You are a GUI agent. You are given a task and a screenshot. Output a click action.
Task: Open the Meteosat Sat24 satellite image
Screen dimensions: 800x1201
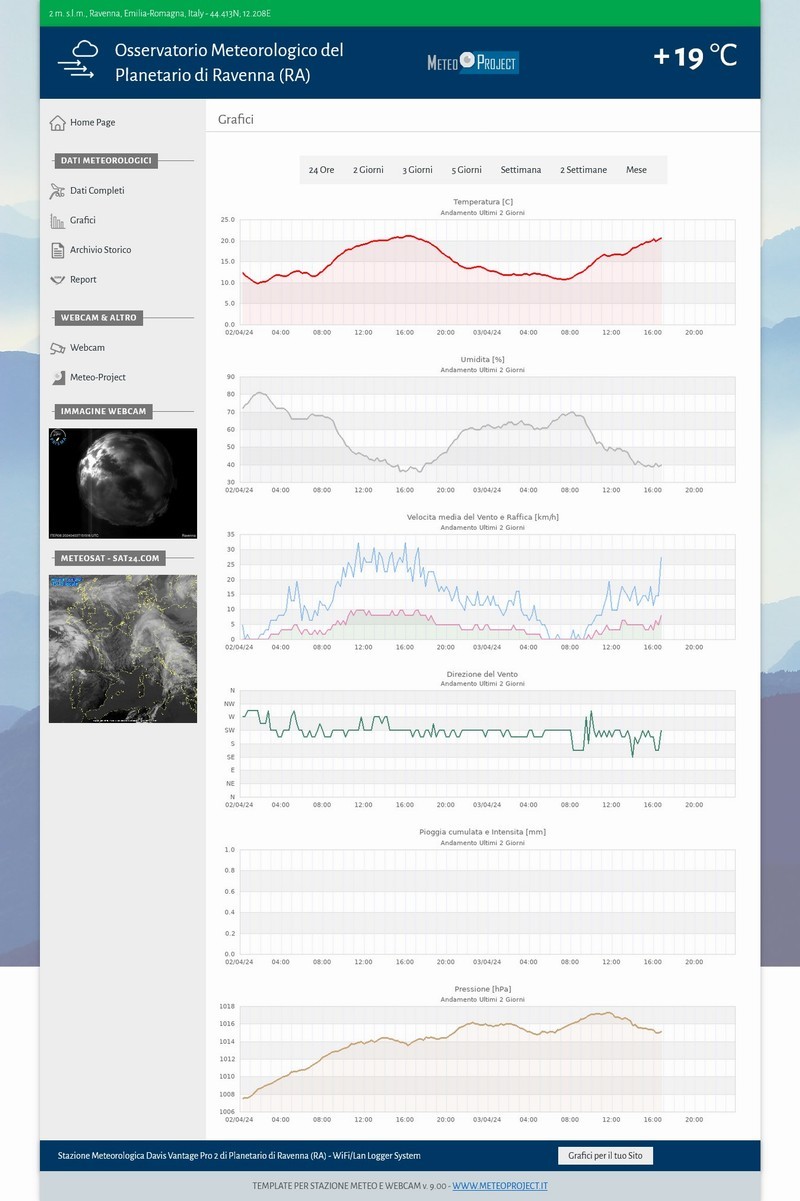pyautogui.click(x=123, y=648)
